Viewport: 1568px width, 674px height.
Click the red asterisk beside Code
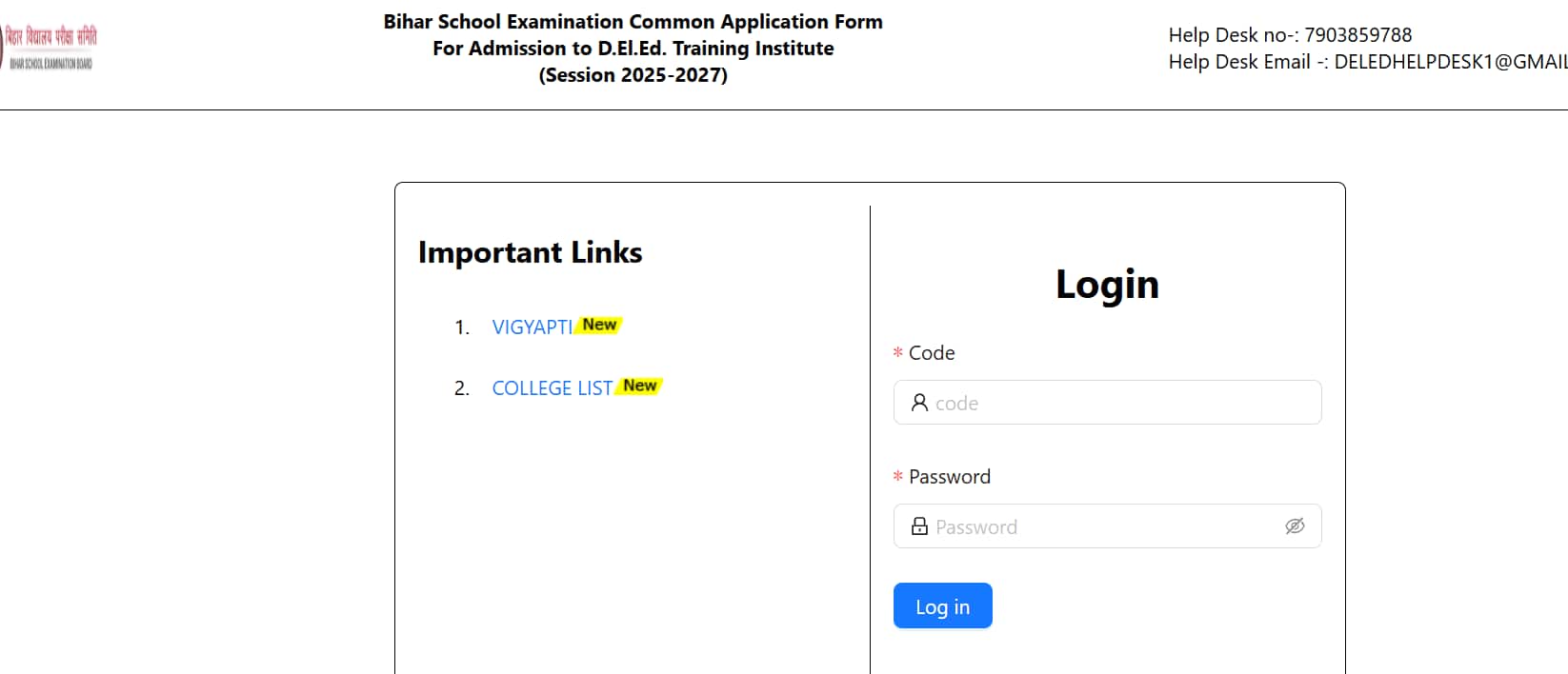coord(897,353)
